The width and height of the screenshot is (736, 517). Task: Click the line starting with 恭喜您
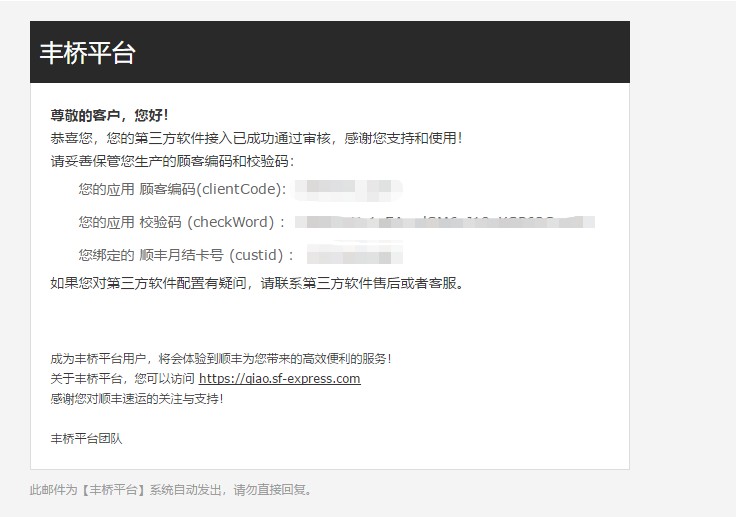click(255, 138)
